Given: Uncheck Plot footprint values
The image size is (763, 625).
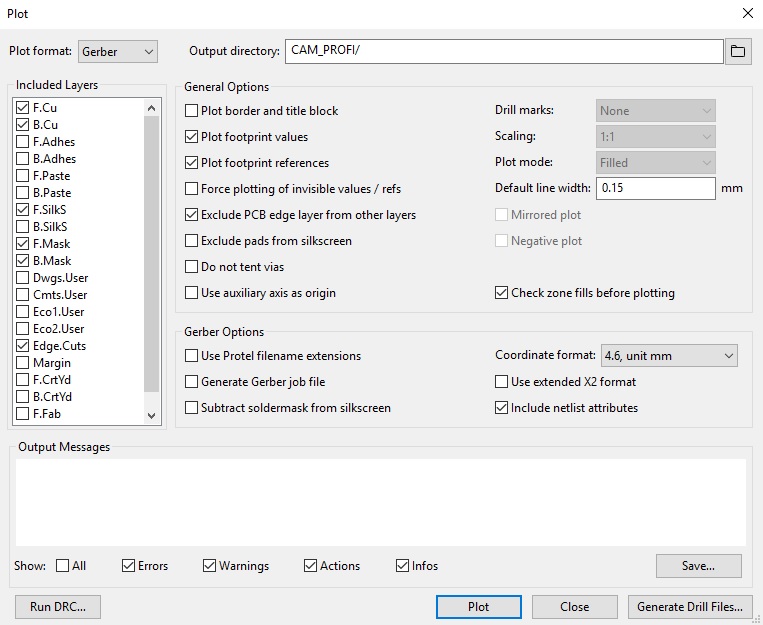Looking at the screenshot, I should [x=193, y=137].
